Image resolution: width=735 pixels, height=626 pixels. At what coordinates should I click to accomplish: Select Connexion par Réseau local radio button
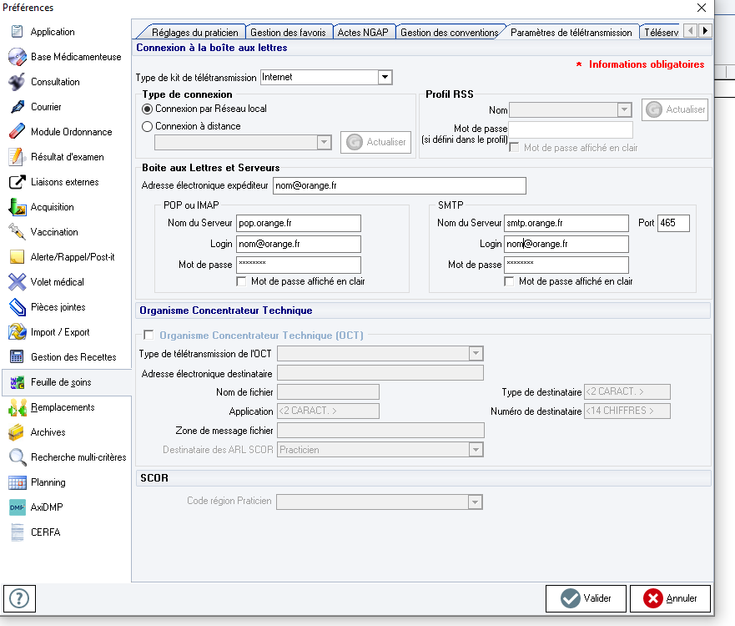(148, 109)
